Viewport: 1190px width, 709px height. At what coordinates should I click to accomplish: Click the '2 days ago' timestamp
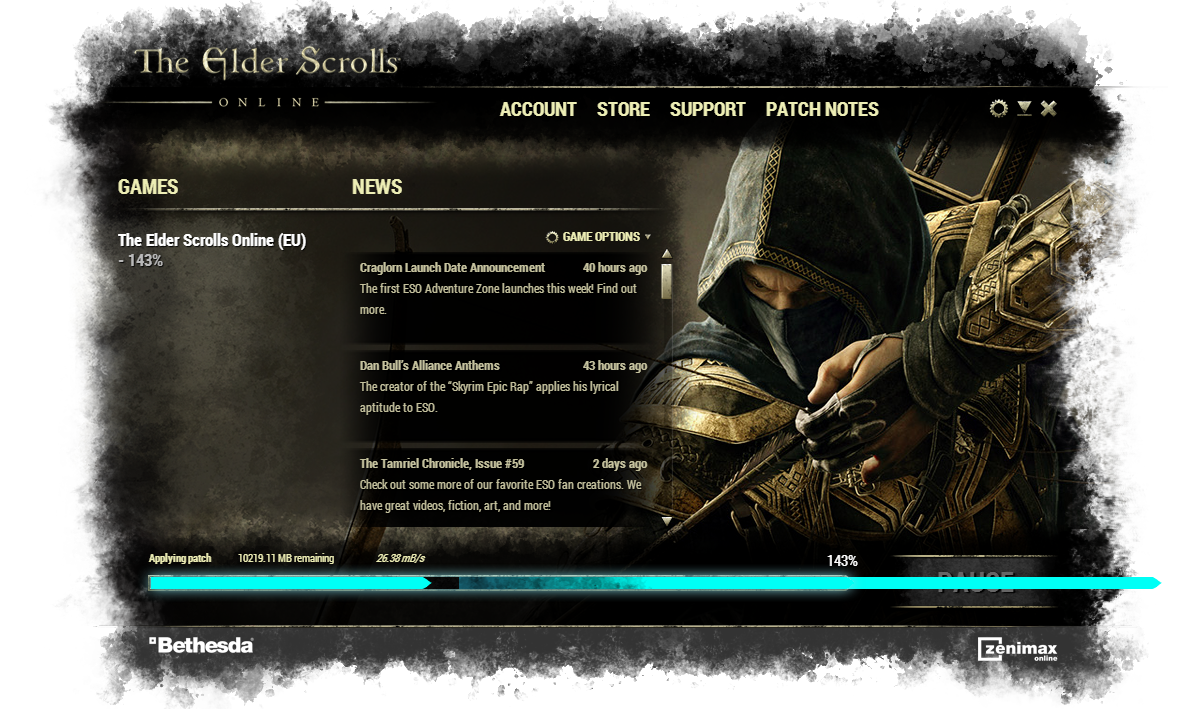620,463
